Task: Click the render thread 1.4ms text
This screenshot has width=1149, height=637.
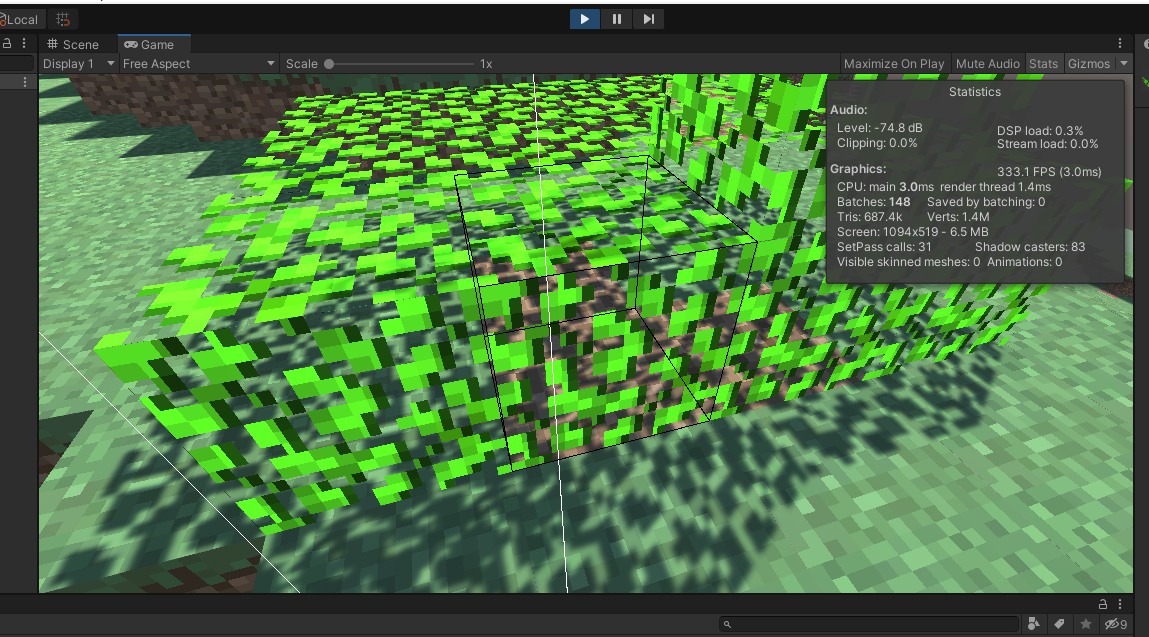Action: 995,187
